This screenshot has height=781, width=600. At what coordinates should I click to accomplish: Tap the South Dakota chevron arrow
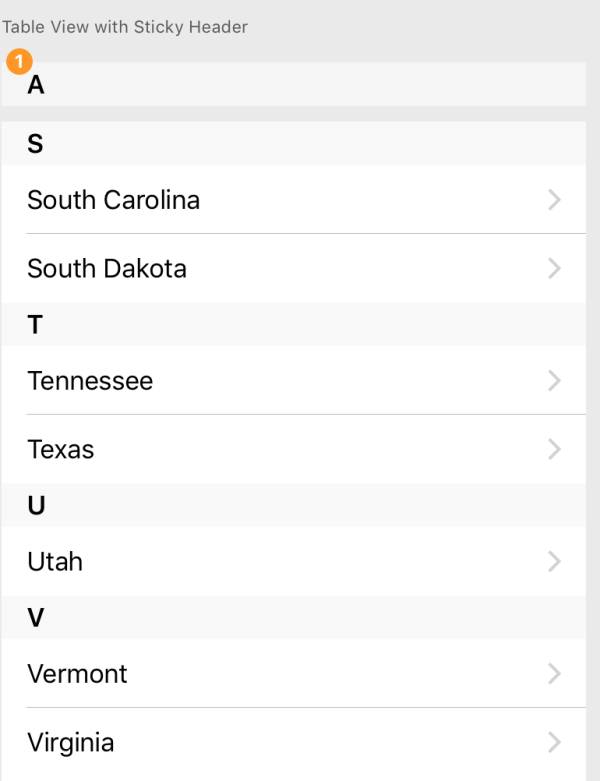click(x=554, y=268)
